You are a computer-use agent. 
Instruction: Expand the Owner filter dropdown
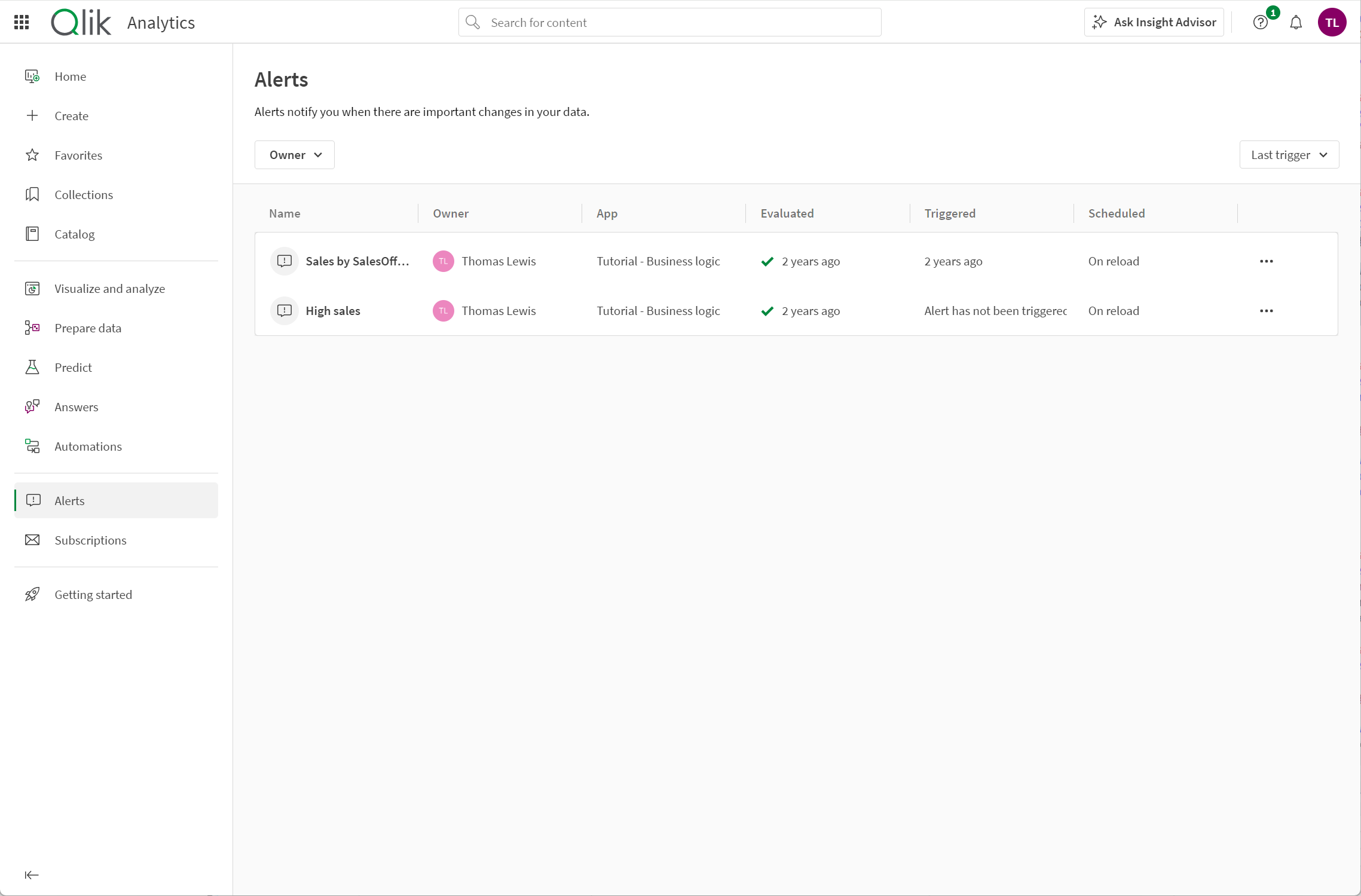click(x=294, y=154)
